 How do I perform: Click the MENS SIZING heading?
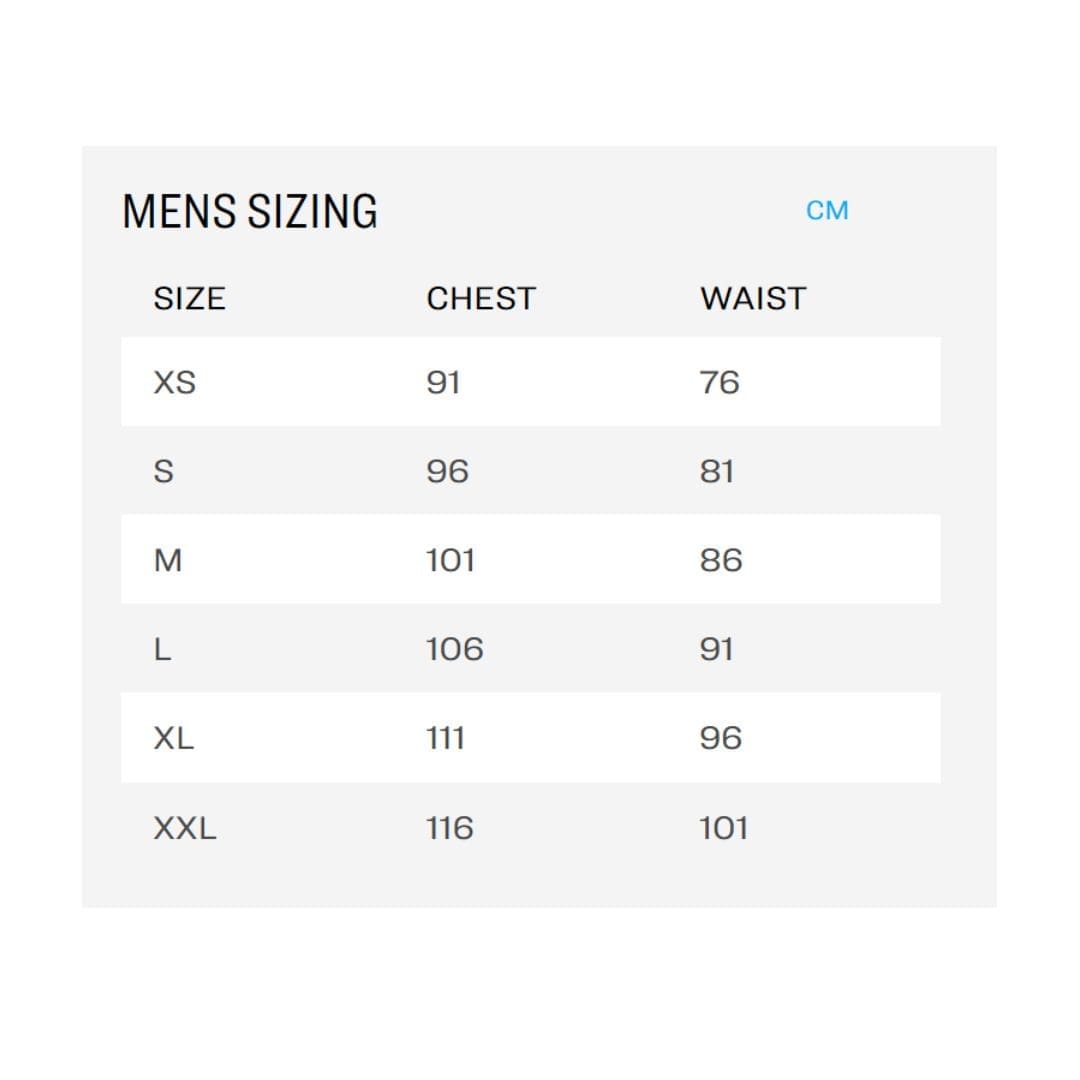point(250,211)
